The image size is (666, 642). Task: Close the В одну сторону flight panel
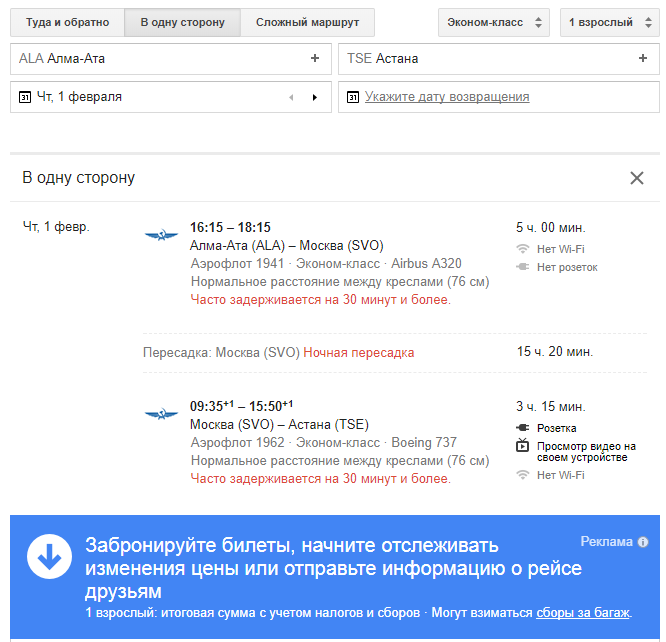pos(637,178)
